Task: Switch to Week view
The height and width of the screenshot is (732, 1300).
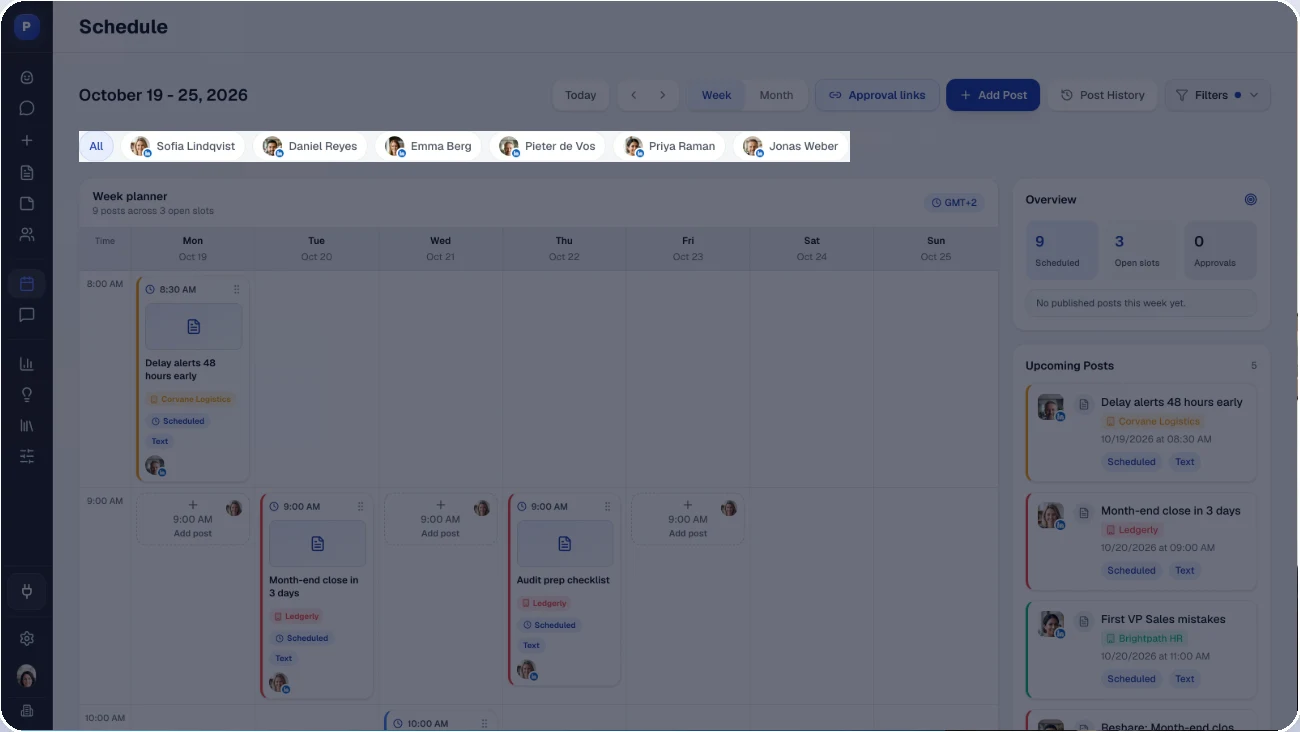Action: (716, 95)
